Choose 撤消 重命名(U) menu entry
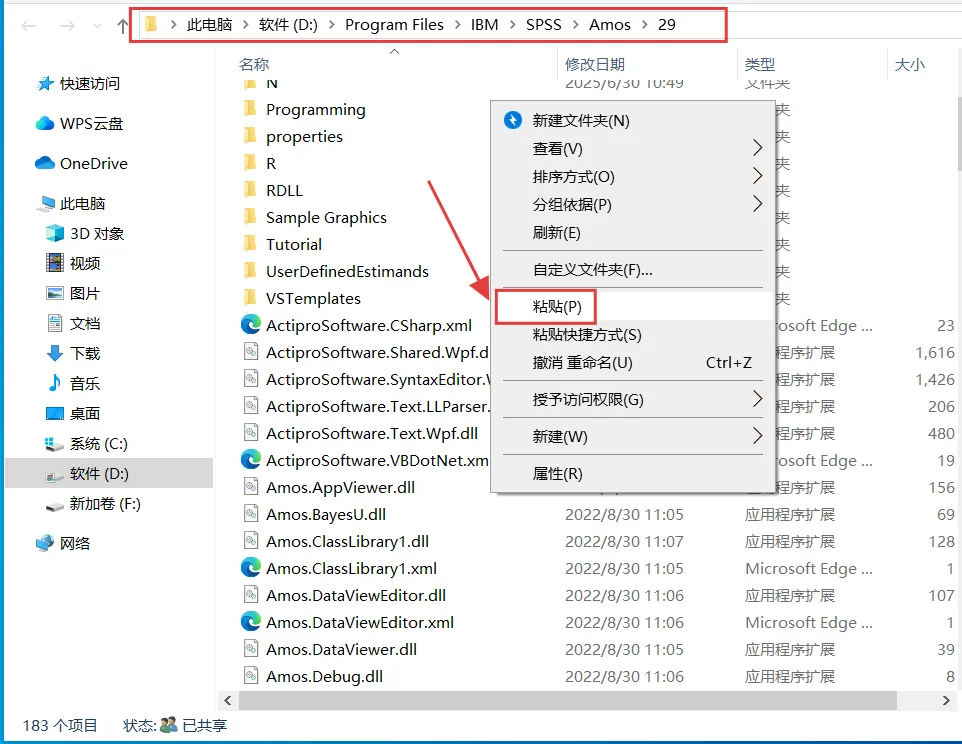Image resolution: width=962 pixels, height=744 pixels. coord(633,362)
